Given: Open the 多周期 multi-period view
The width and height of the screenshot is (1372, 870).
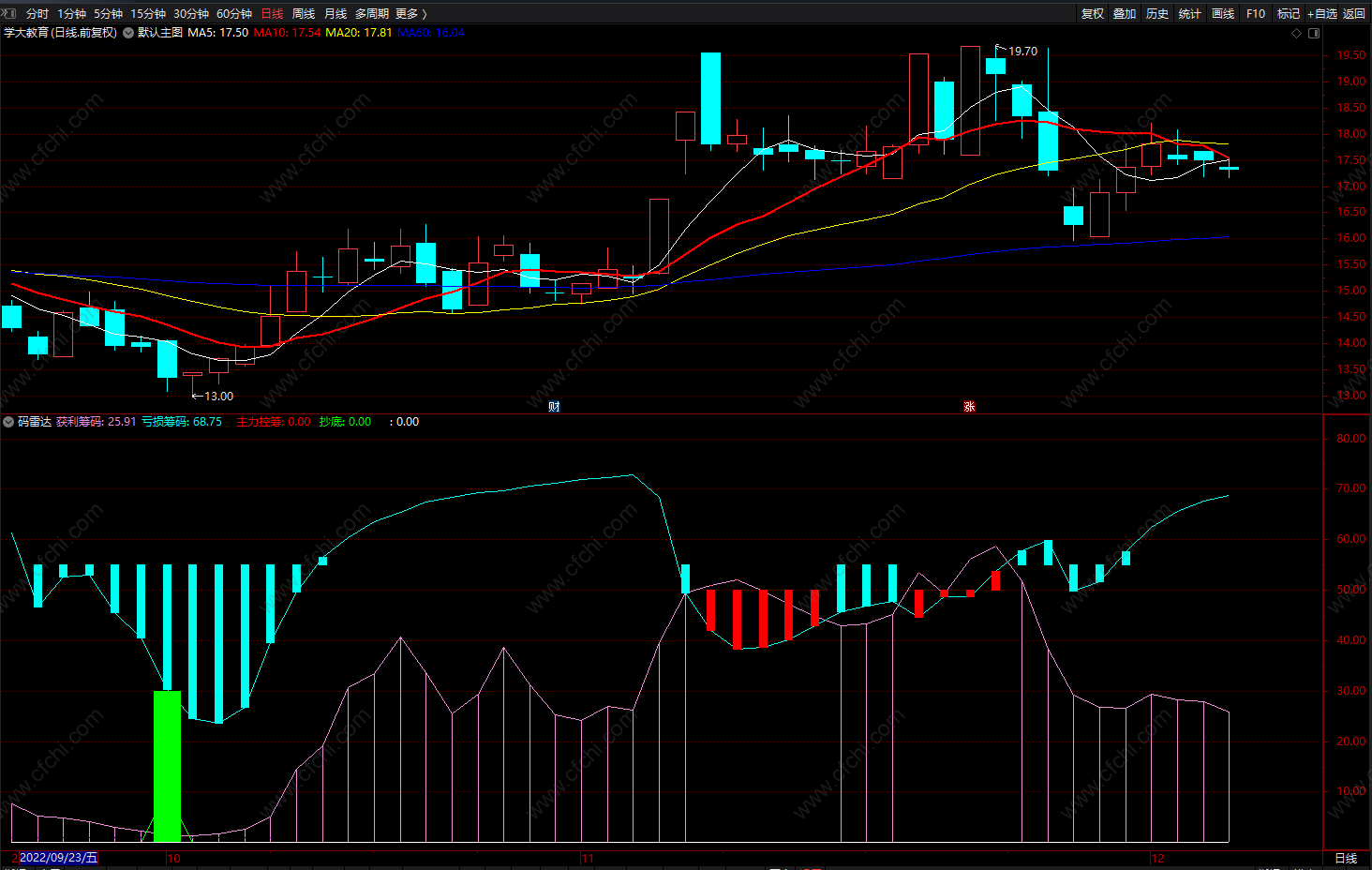Looking at the screenshot, I should (x=371, y=13).
